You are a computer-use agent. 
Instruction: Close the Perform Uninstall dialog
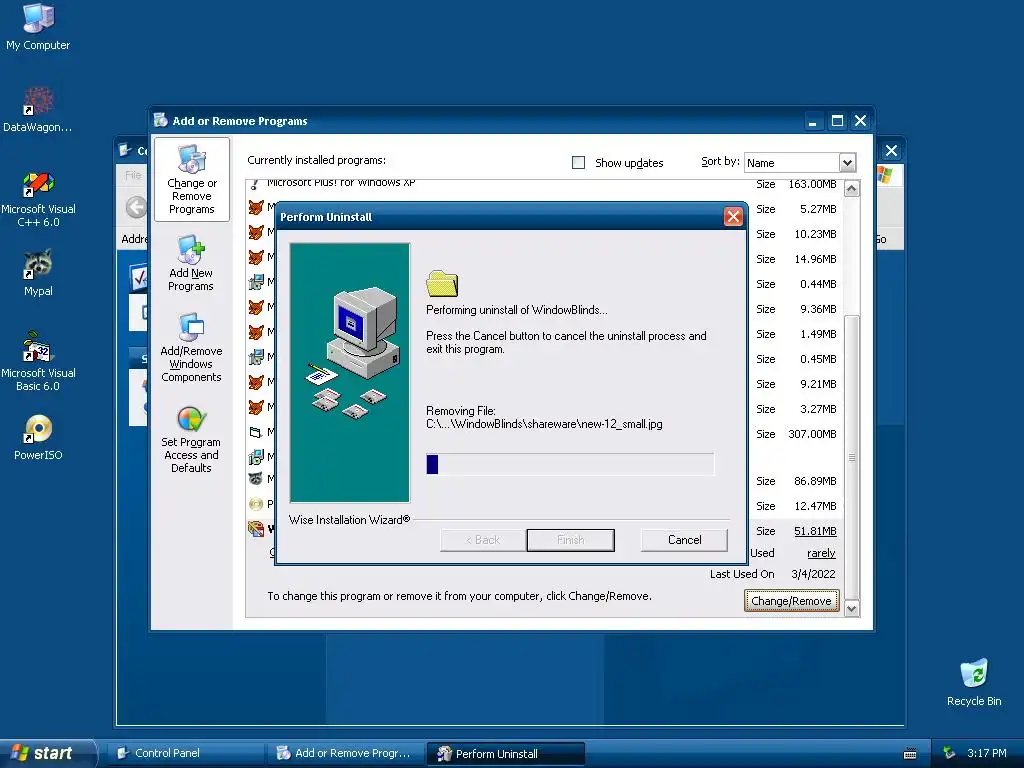733,217
